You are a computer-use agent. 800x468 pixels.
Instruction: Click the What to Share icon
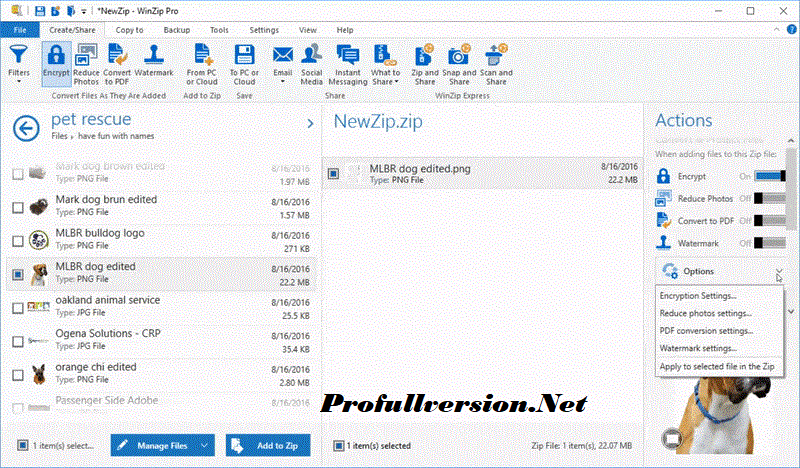point(385,56)
